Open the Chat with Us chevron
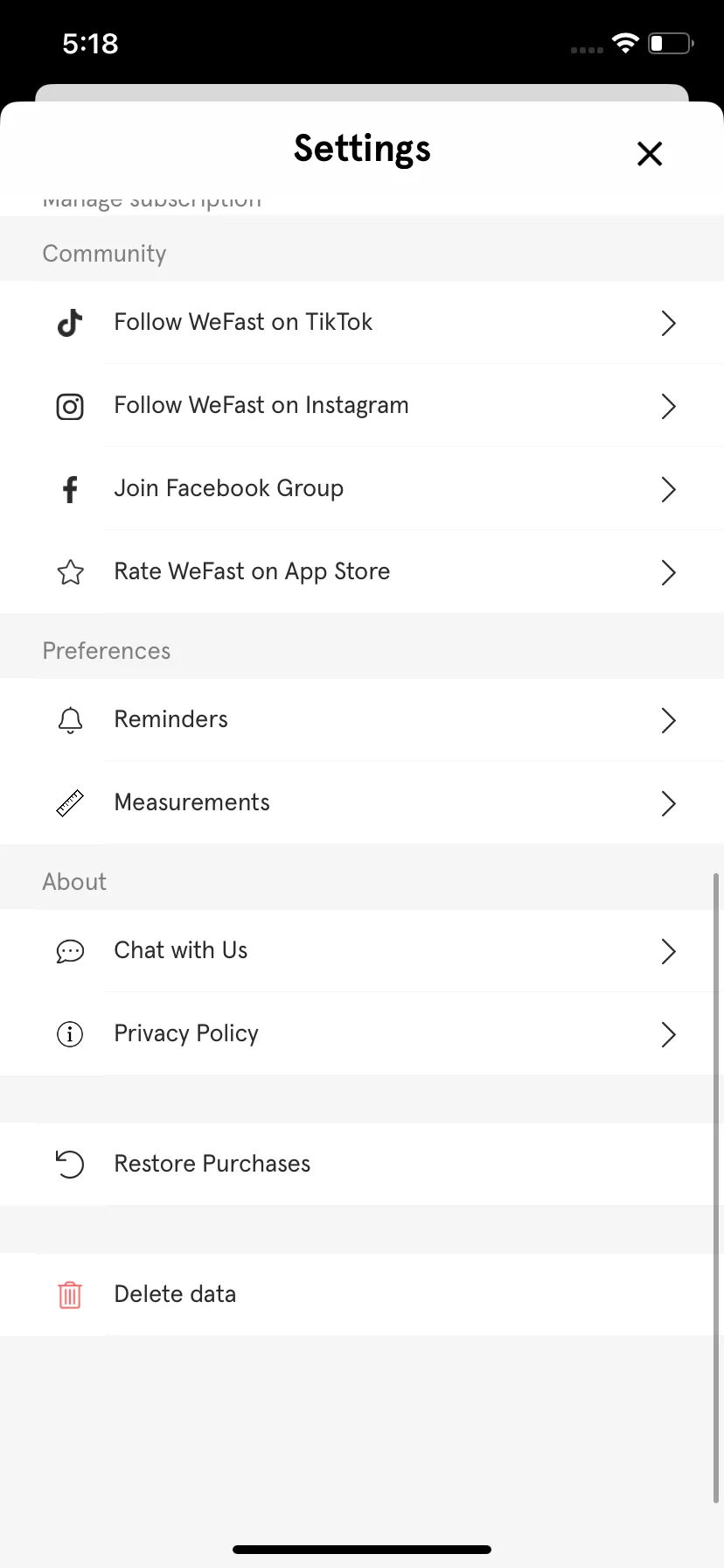Screen dimensions: 724x1568 pos(669,951)
